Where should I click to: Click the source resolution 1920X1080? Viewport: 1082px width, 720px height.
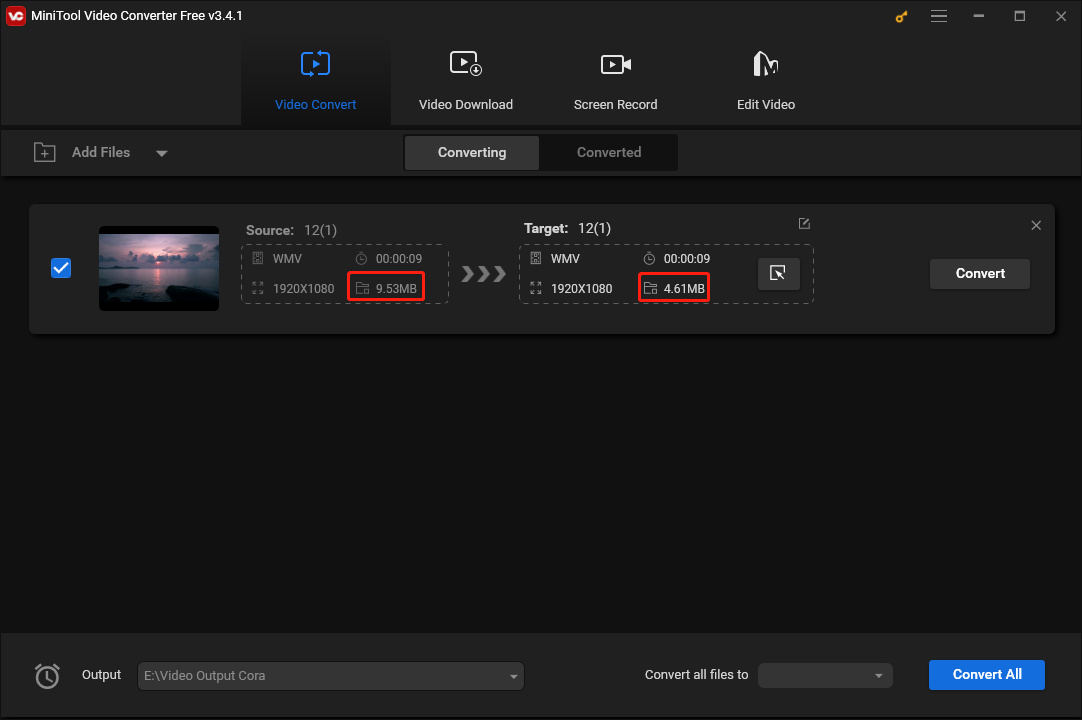point(303,289)
